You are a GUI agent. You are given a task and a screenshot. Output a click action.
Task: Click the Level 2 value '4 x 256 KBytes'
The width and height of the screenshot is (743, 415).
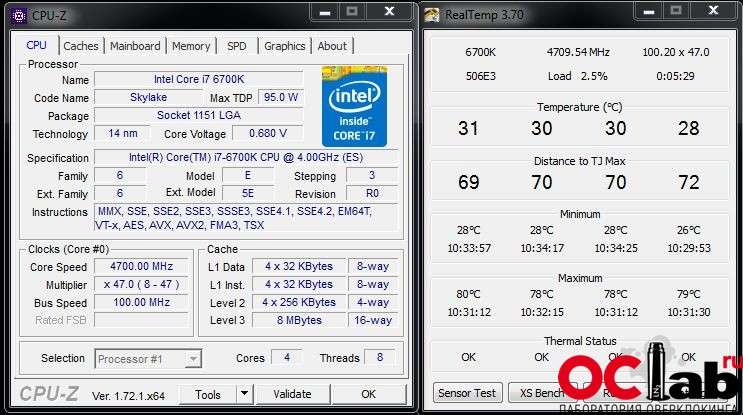tap(299, 302)
